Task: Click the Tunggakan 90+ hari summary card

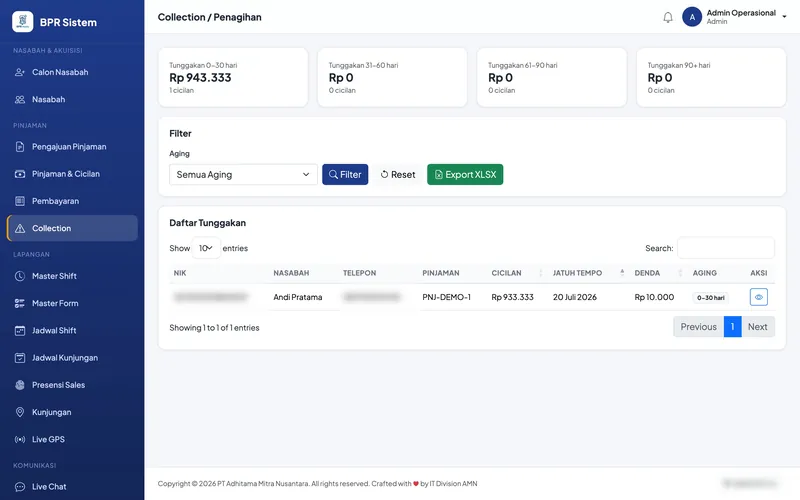Action: coord(711,78)
